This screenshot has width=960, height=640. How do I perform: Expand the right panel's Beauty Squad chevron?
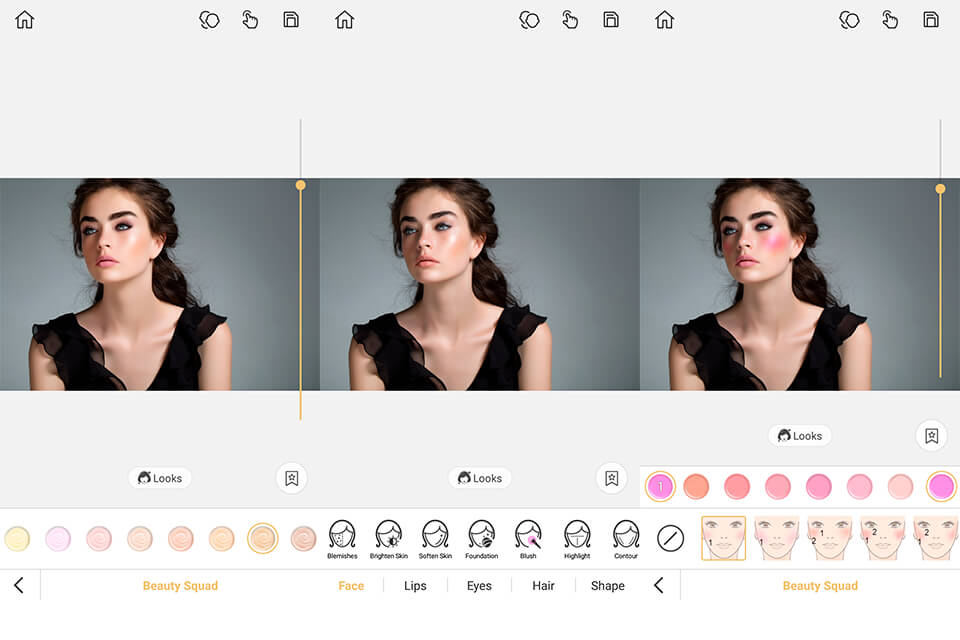pos(658,585)
